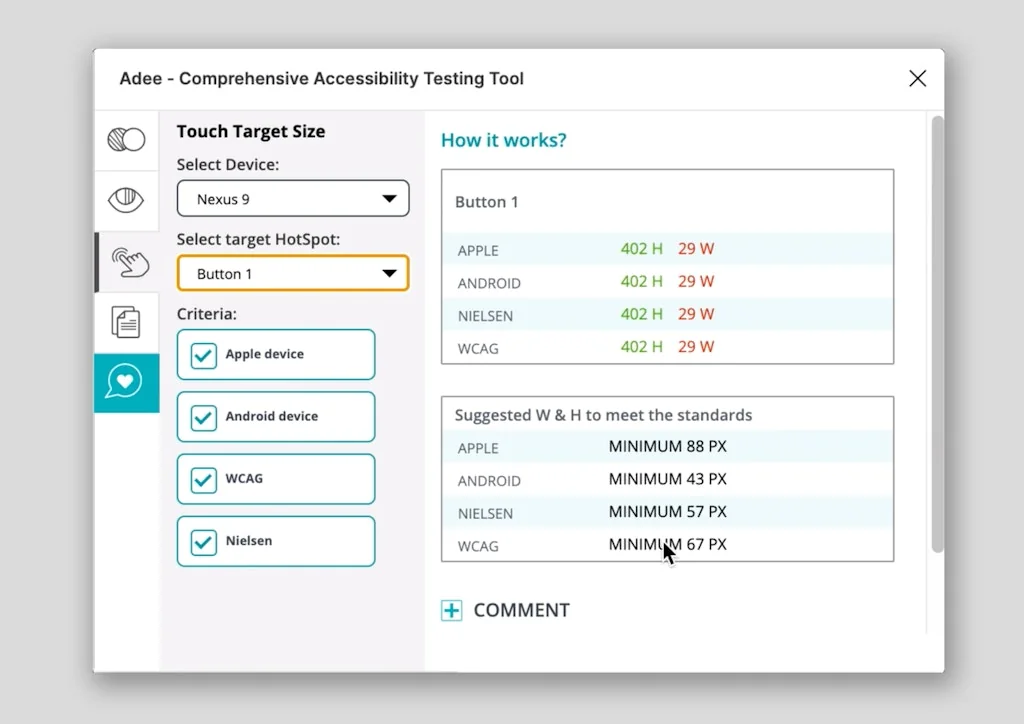Uncheck the Android device criteria
The height and width of the screenshot is (724, 1024).
(x=204, y=417)
